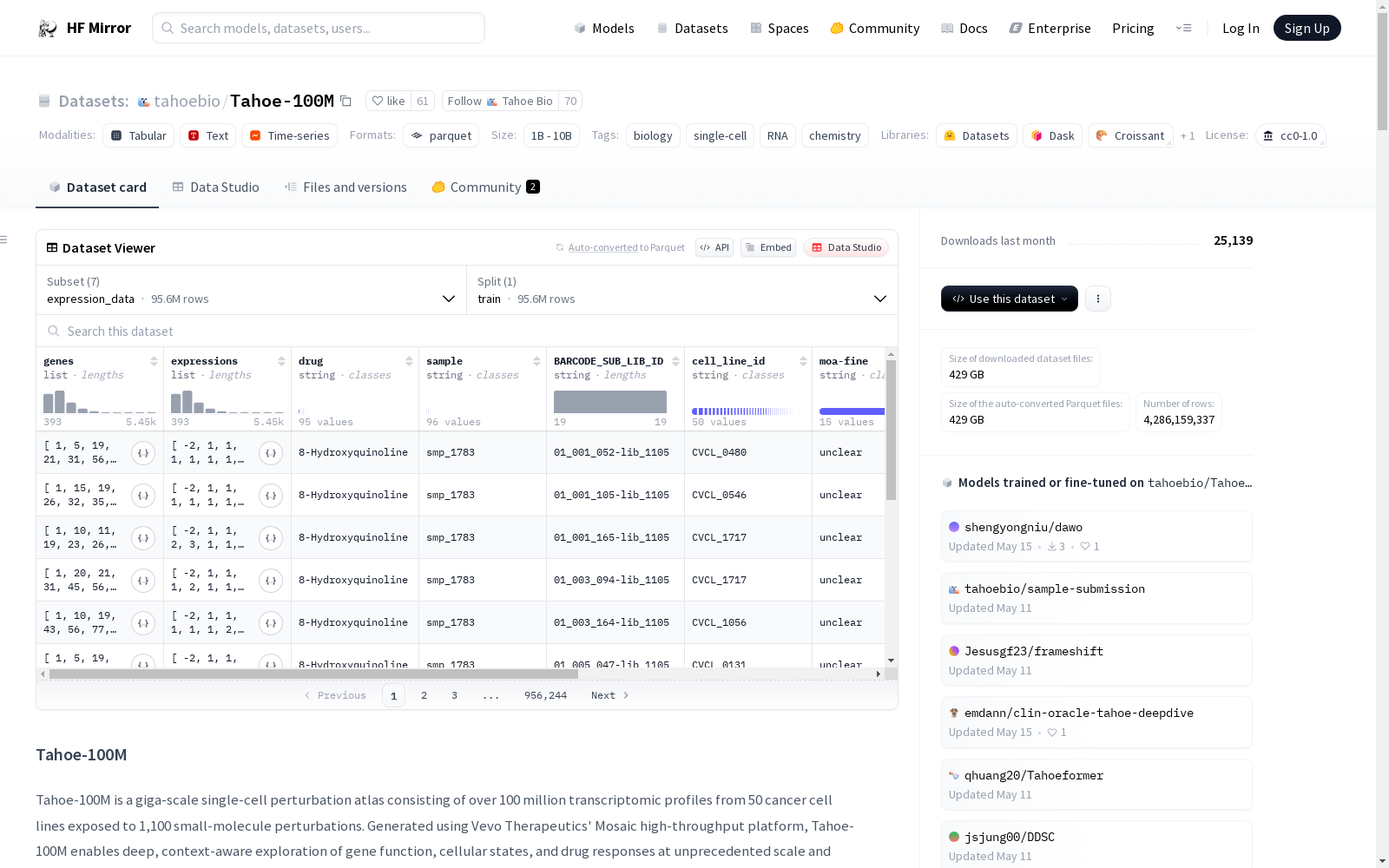Jump to last page 956,244
1389x868 pixels.
[x=545, y=695]
